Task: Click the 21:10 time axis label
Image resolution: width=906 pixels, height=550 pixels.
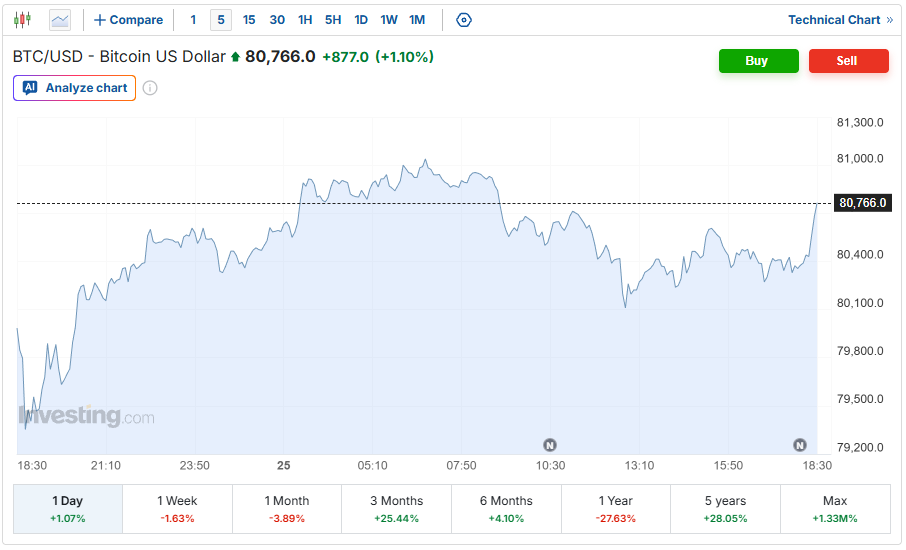Action: click(106, 466)
